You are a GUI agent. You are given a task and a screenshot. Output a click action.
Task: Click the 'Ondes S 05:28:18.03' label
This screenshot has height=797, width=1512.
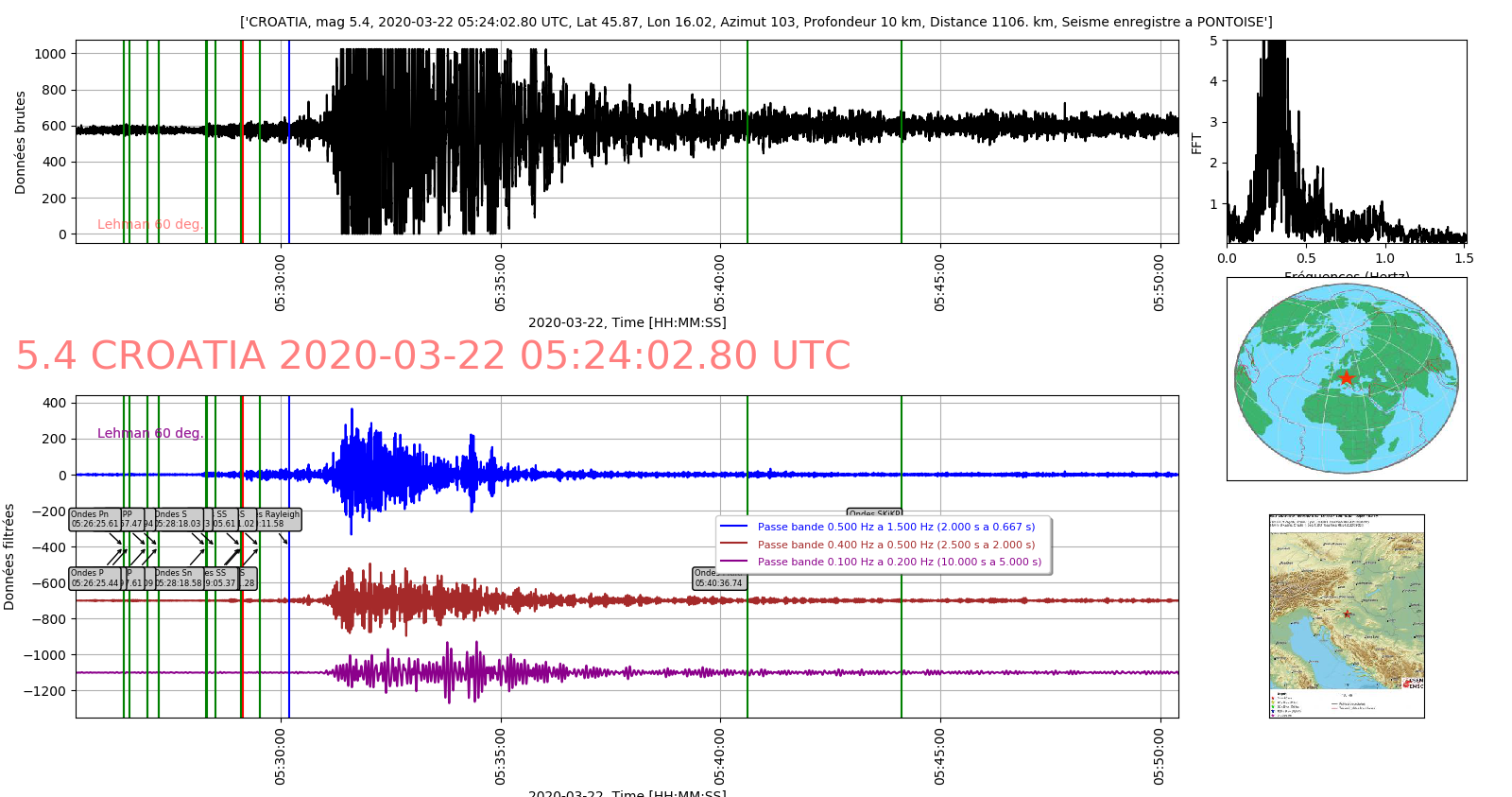178,519
